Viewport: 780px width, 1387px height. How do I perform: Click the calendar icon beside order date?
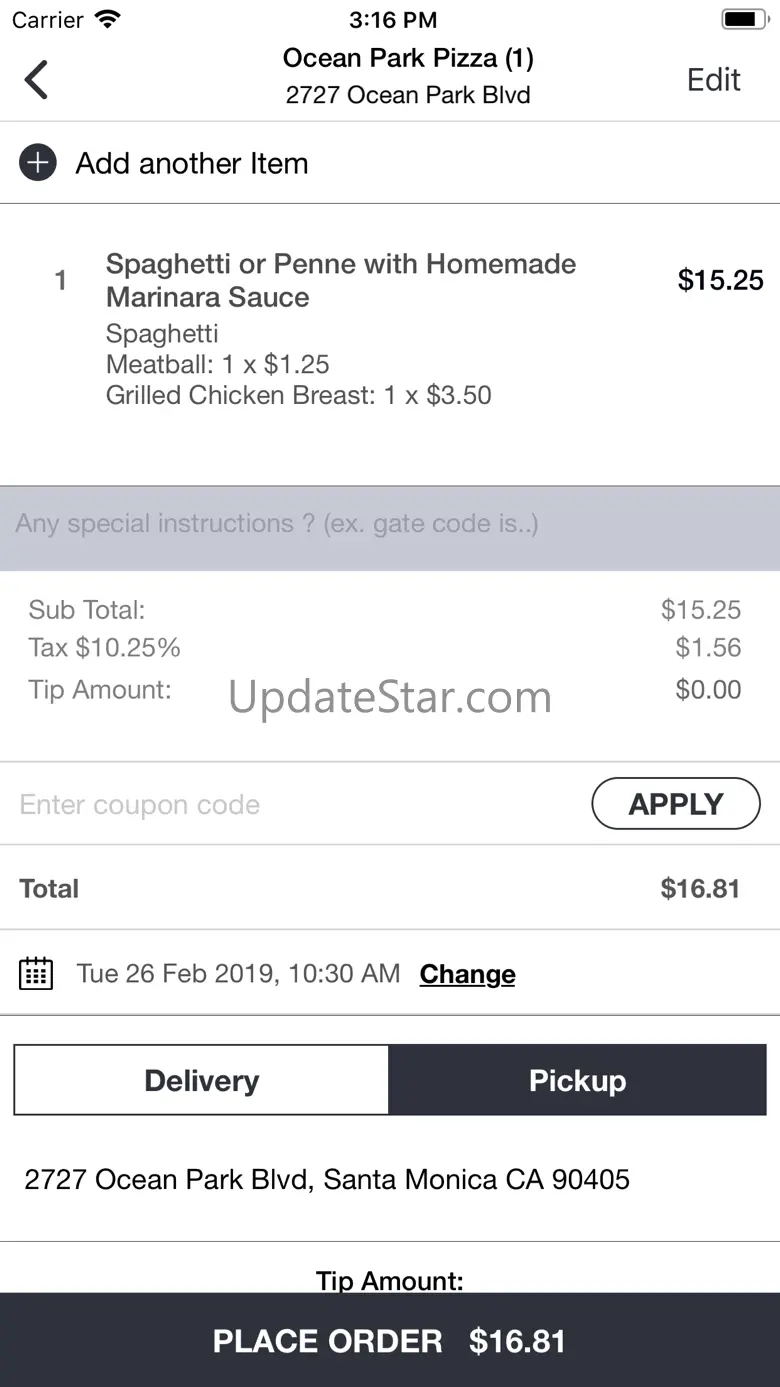pos(36,974)
